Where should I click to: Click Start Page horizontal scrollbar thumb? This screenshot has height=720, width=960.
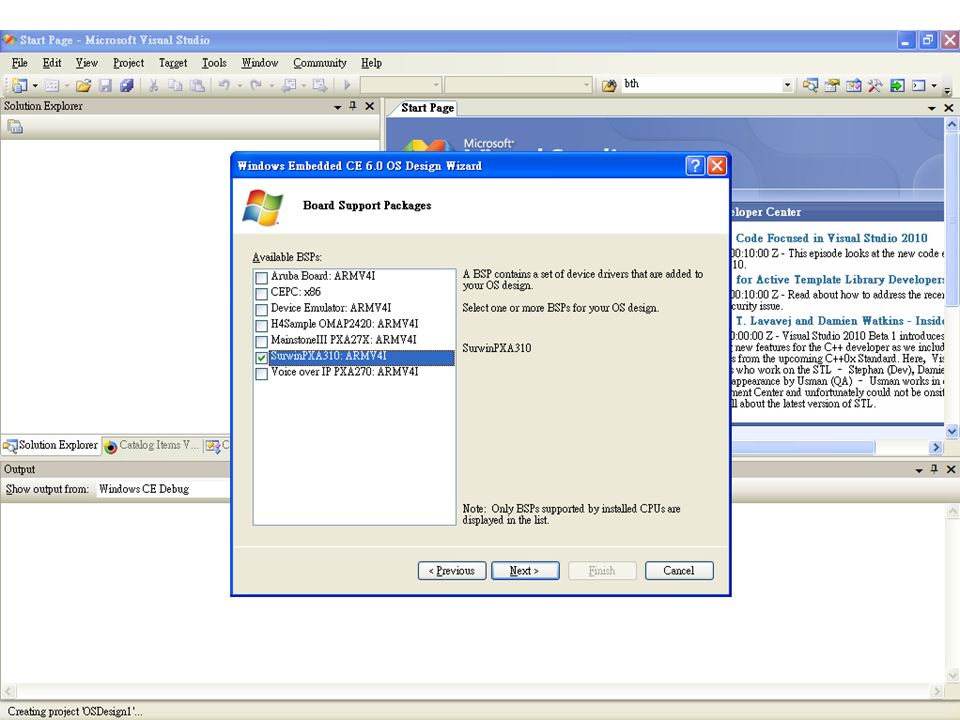(802, 448)
